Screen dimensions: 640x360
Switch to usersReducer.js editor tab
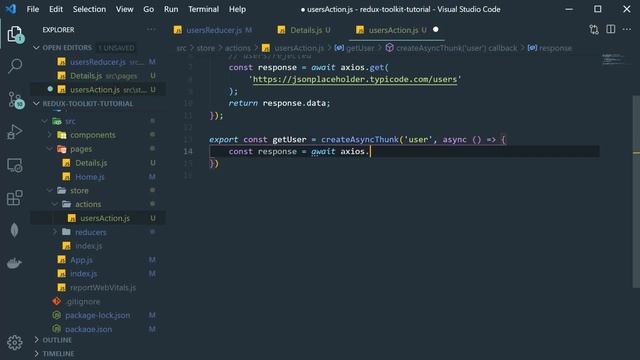click(213, 30)
